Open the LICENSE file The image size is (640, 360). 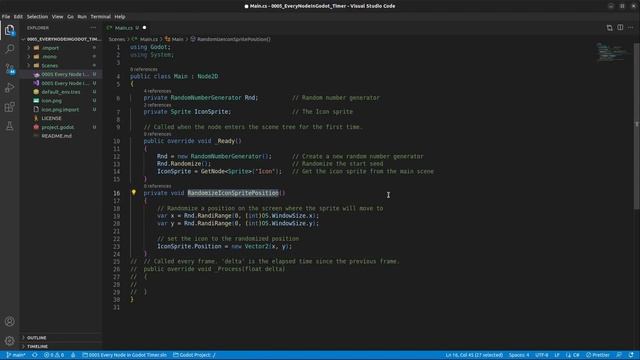(x=61, y=118)
